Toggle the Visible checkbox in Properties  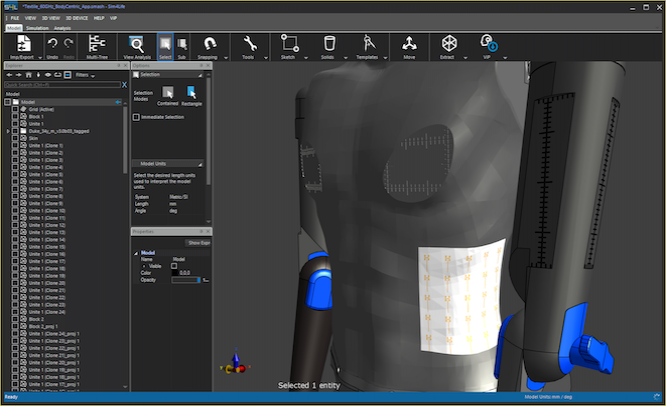pos(174,266)
